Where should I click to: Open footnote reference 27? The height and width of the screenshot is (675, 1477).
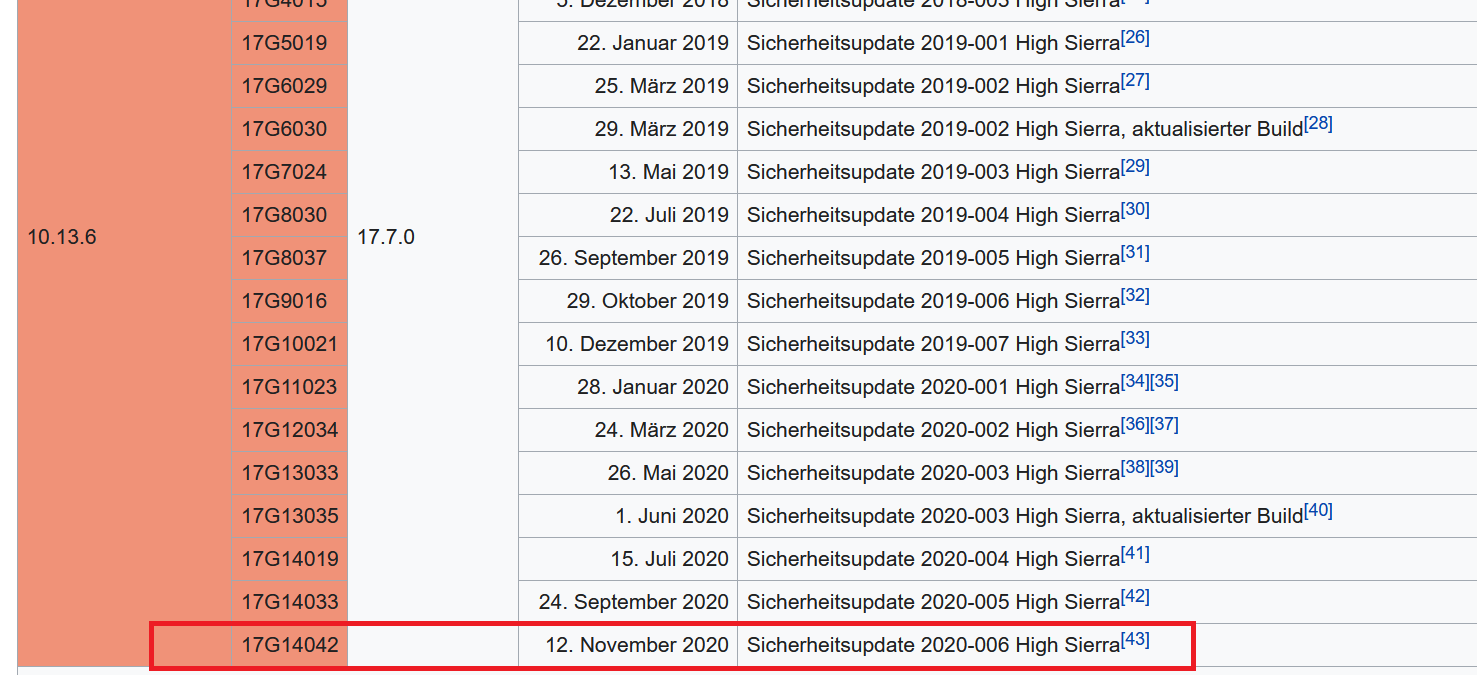[x=1135, y=81]
